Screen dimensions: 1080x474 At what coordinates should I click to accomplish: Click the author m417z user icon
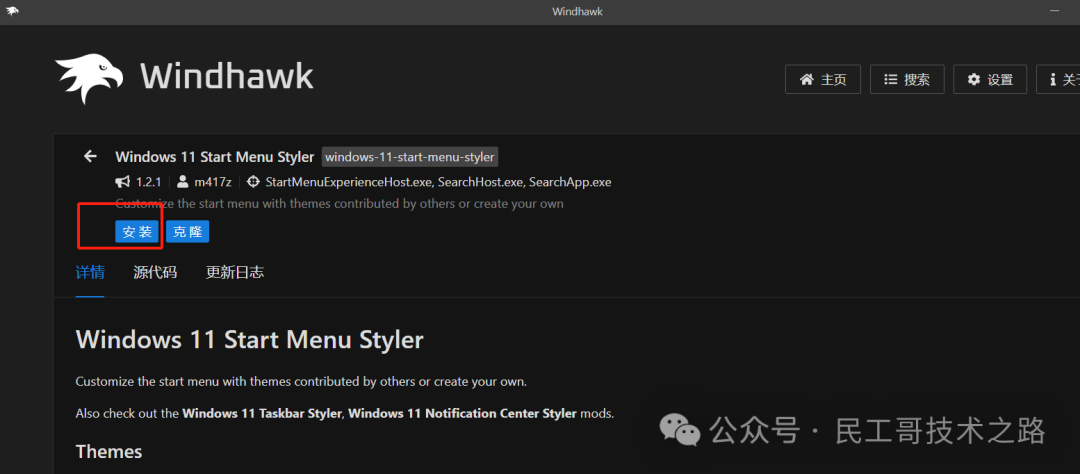[x=183, y=182]
